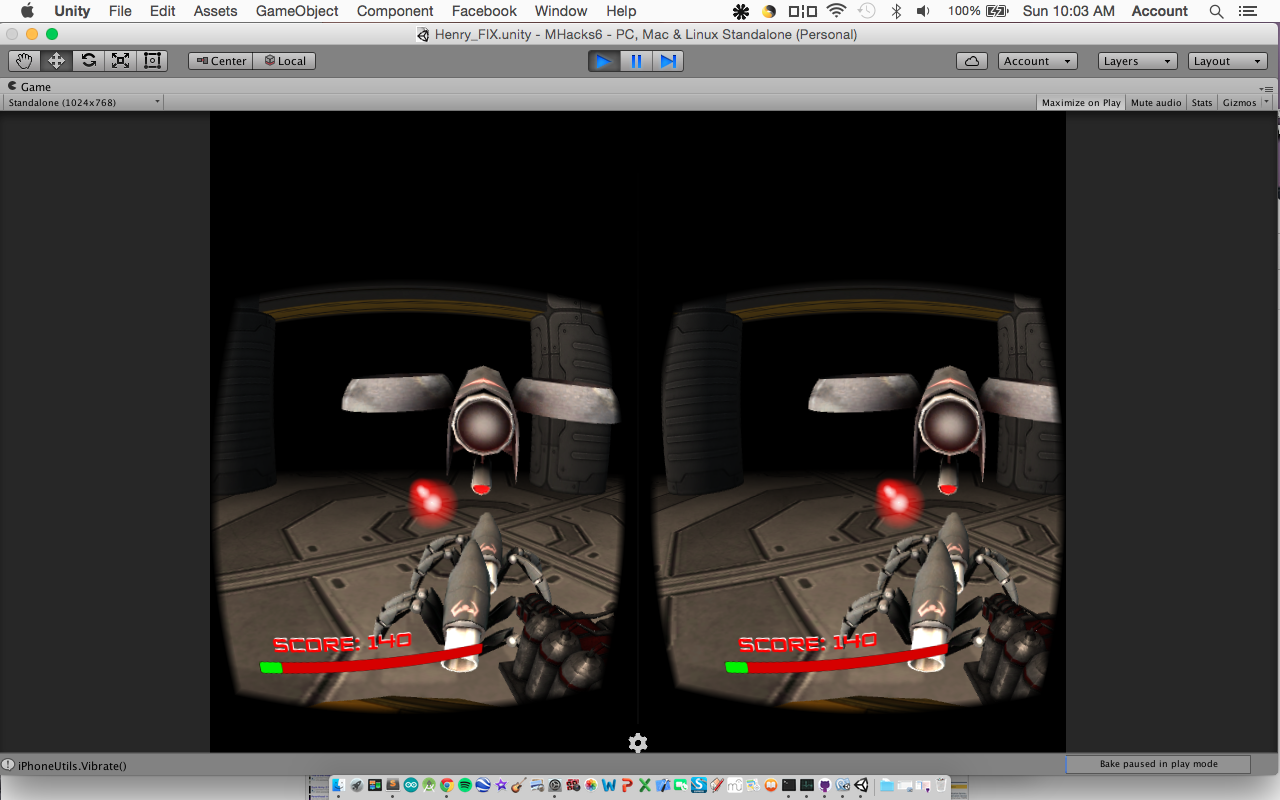1280x800 pixels.
Task: Open the Component menu
Action: point(395,11)
